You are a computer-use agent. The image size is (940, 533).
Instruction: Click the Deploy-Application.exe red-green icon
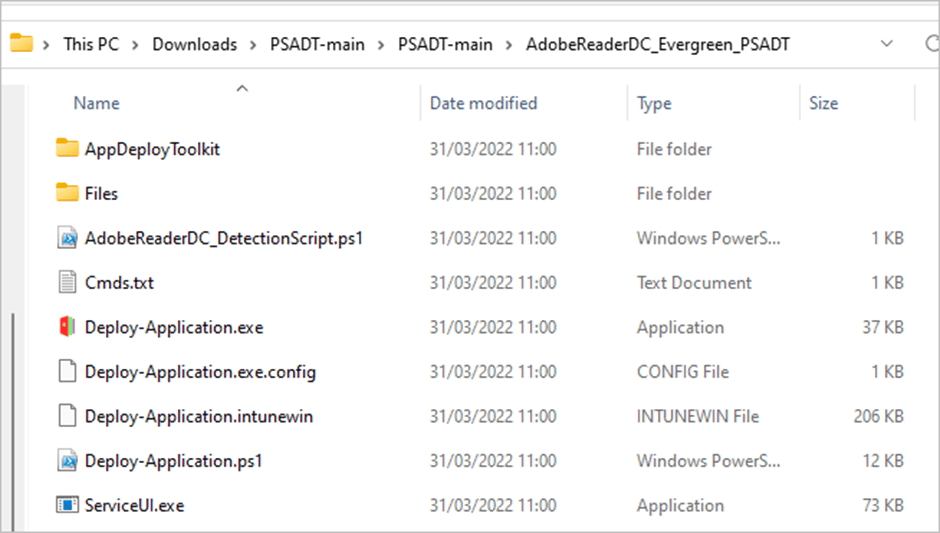click(67, 327)
